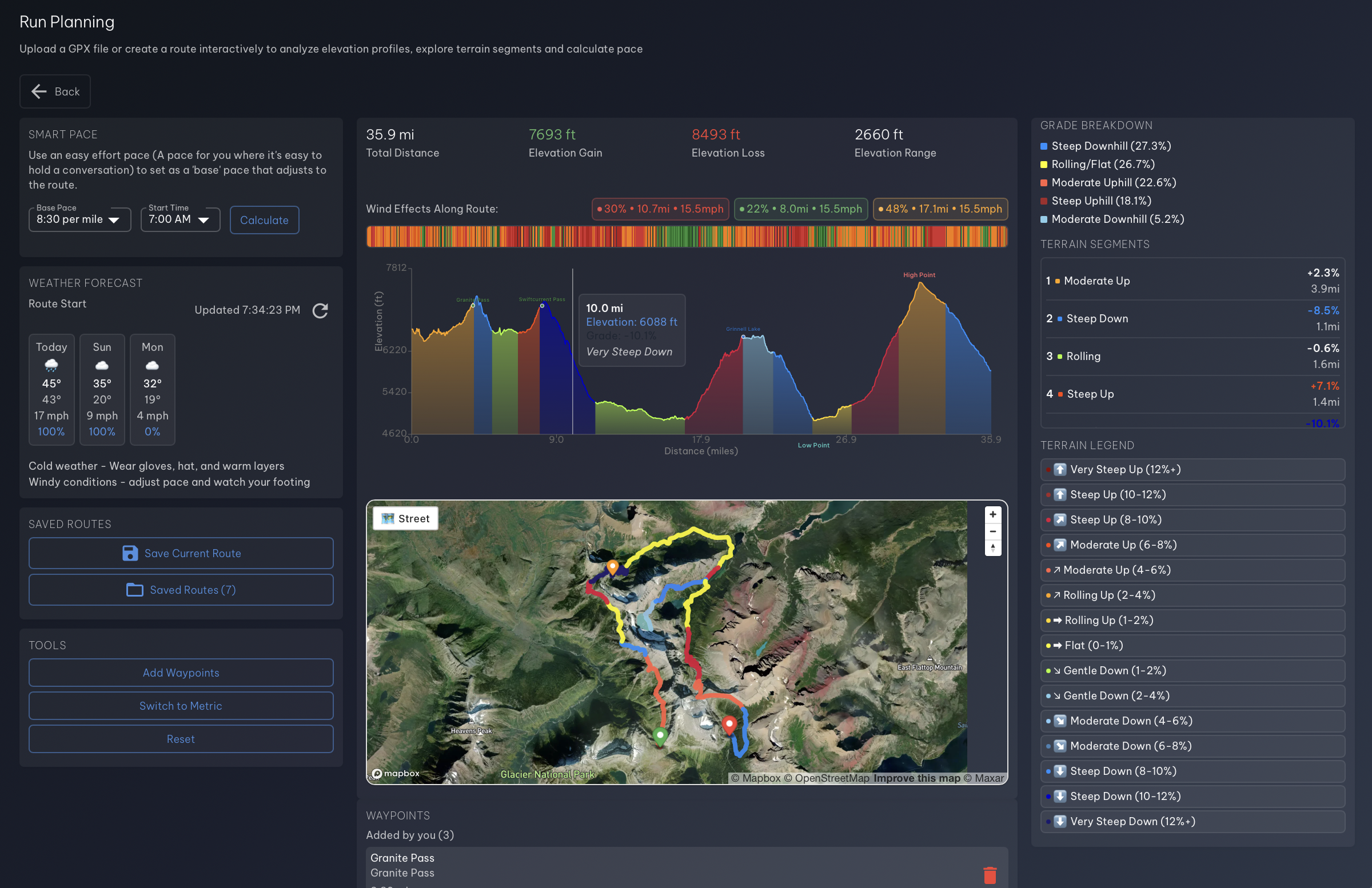Viewport: 1372px width, 888px height.
Task: Toggle map style with Street button
Action: 405,518
